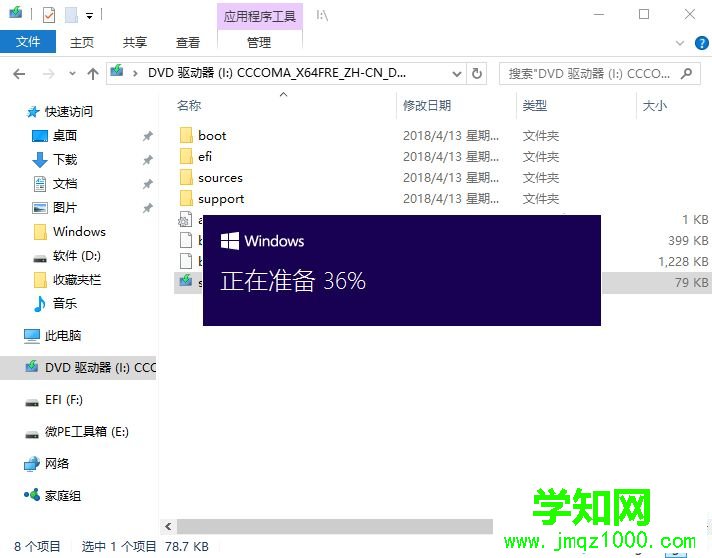712x558 pixels.
Task: Go up one folder level
Action: [x=93, y=74]
